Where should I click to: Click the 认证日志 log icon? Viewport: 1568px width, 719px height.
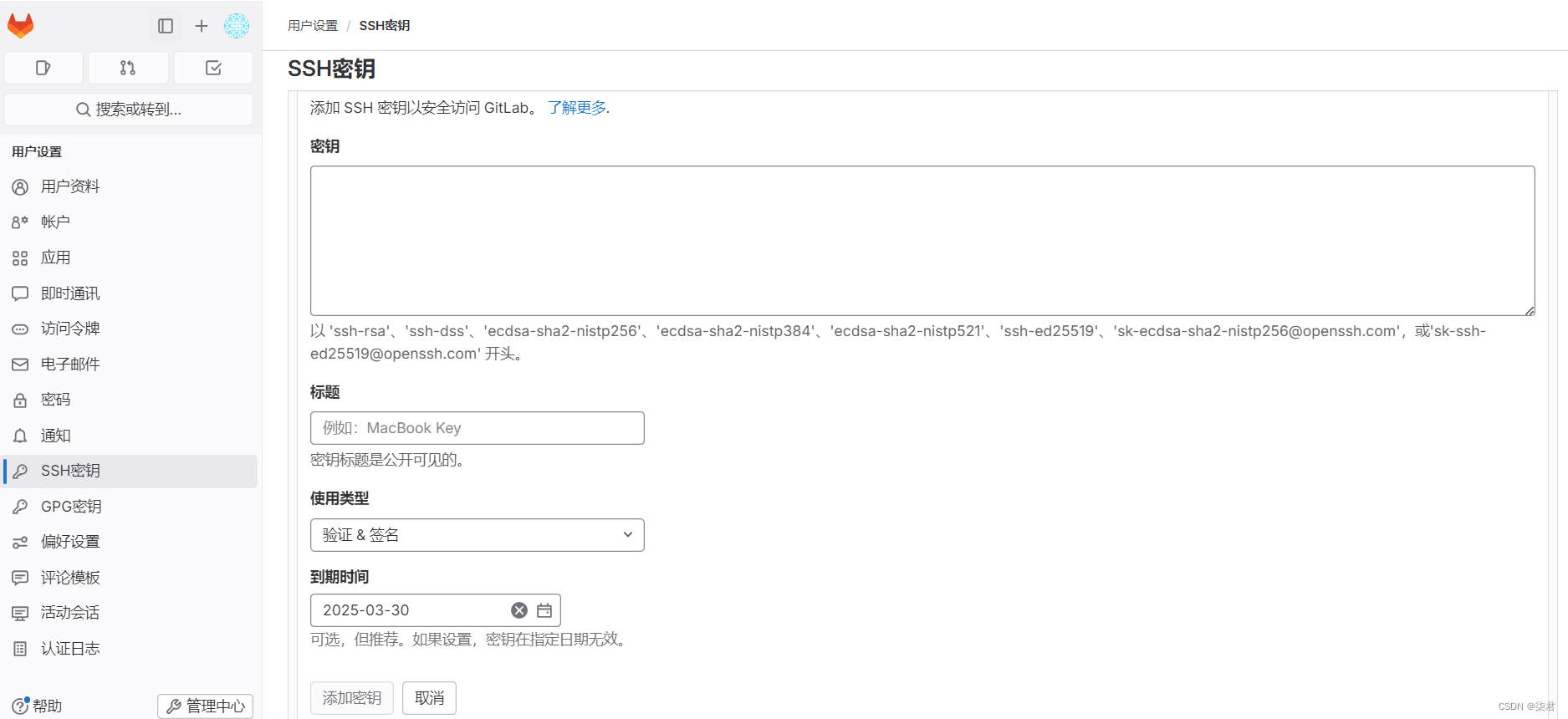coord(20,649)
